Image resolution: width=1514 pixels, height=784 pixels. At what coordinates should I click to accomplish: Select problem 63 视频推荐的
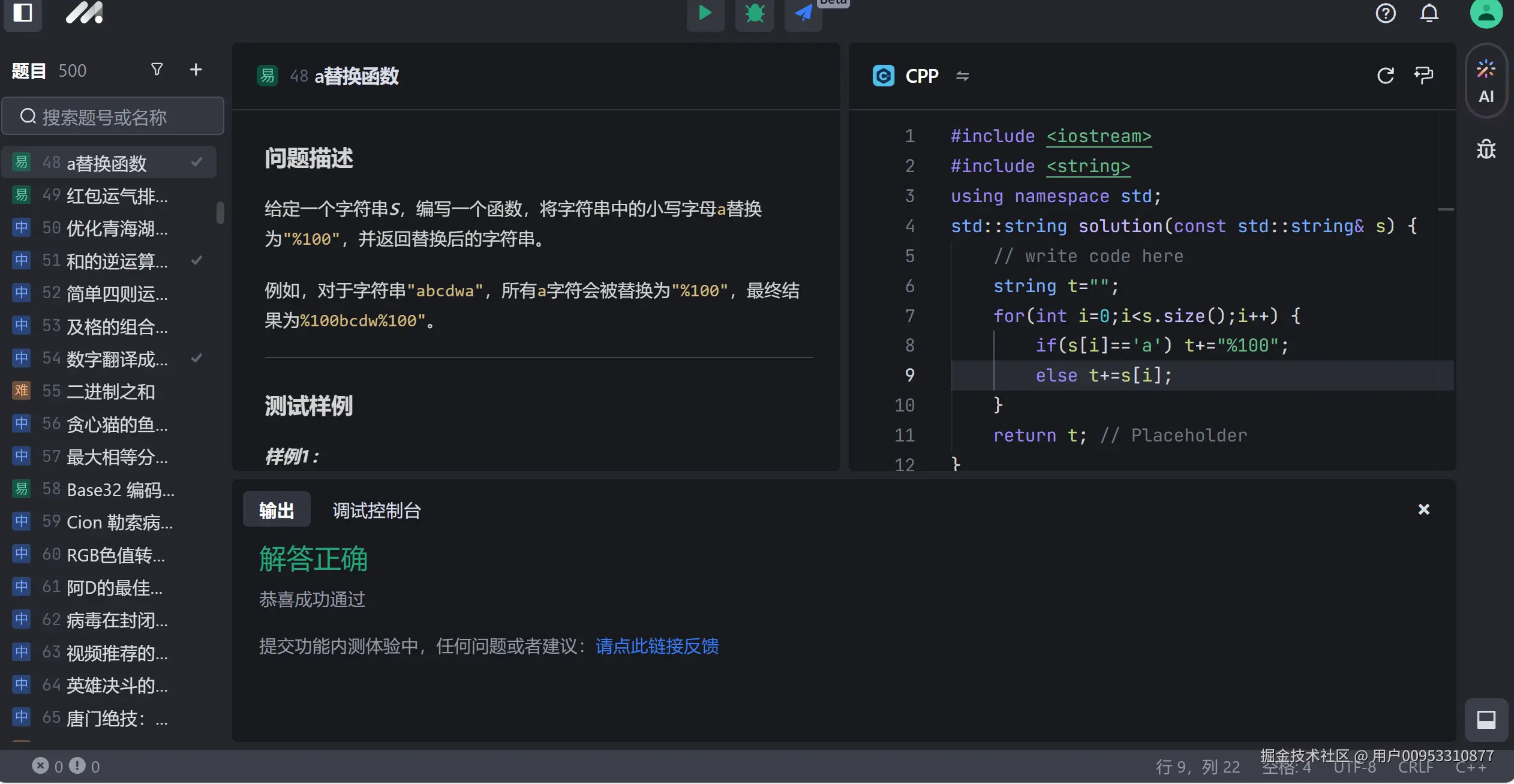tap(109, 652)
